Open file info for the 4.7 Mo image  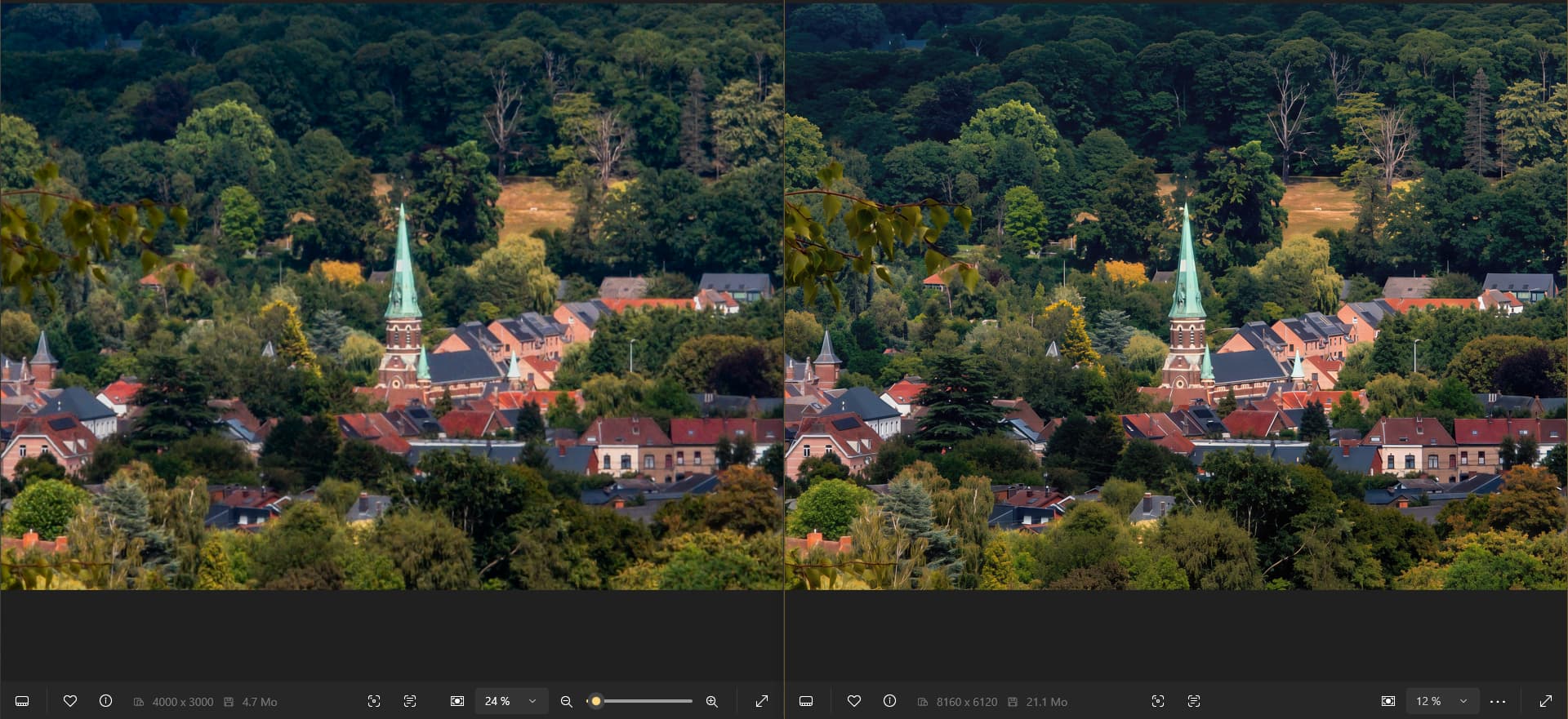(105, 701)
